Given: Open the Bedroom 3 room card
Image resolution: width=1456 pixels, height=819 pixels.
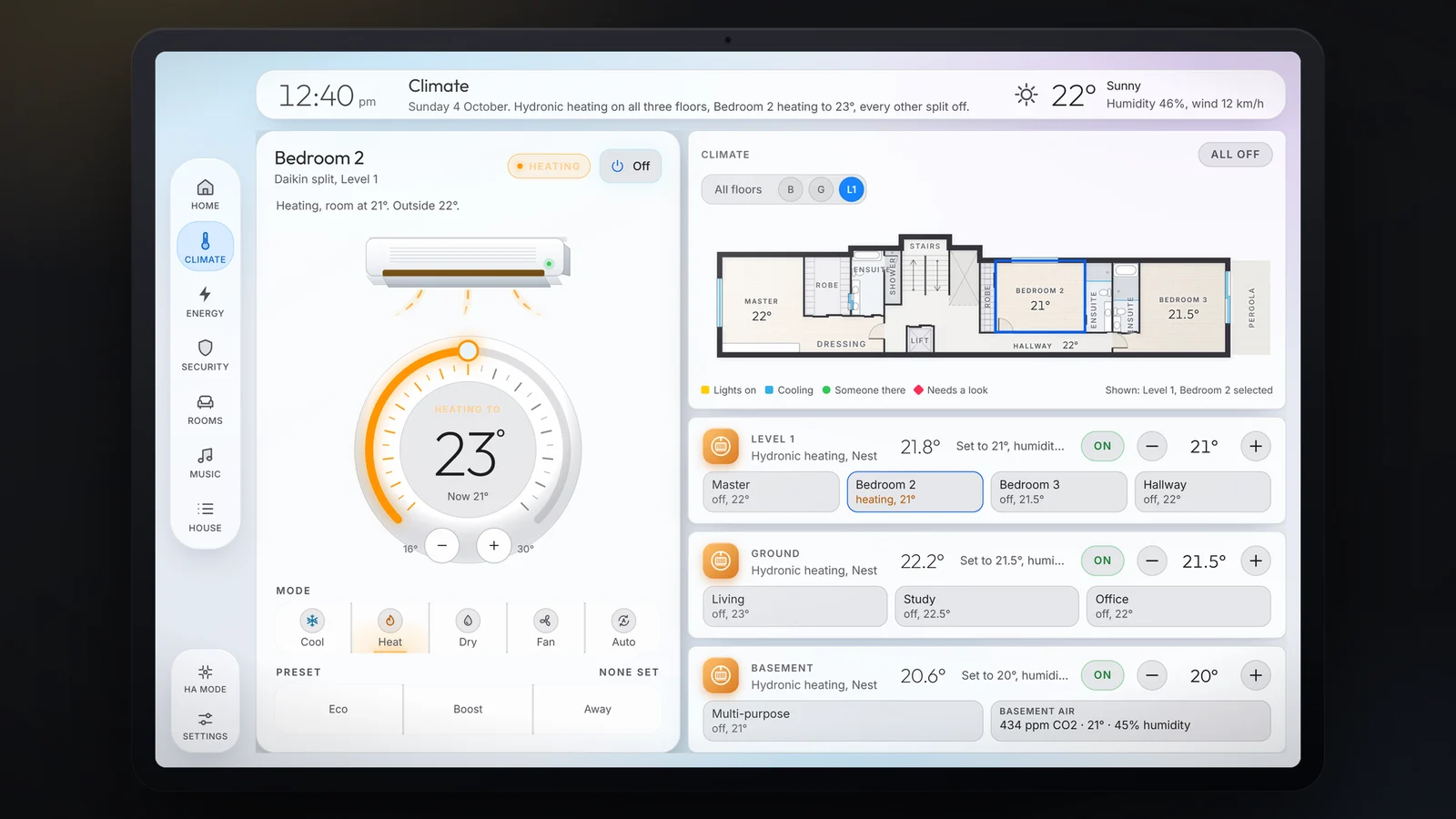Looking at the screenshot, I should coord(1058,491).
